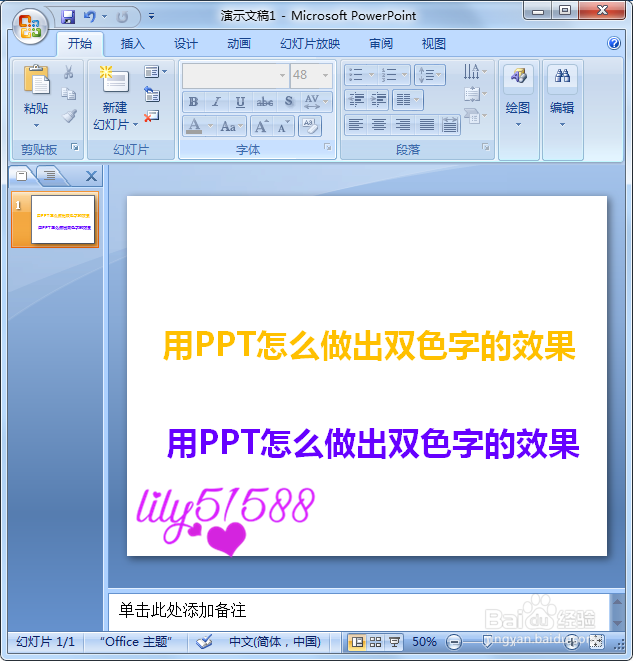Screen dimensions: 633x661
Task: Open the Columns layout button
Action: 408,100
